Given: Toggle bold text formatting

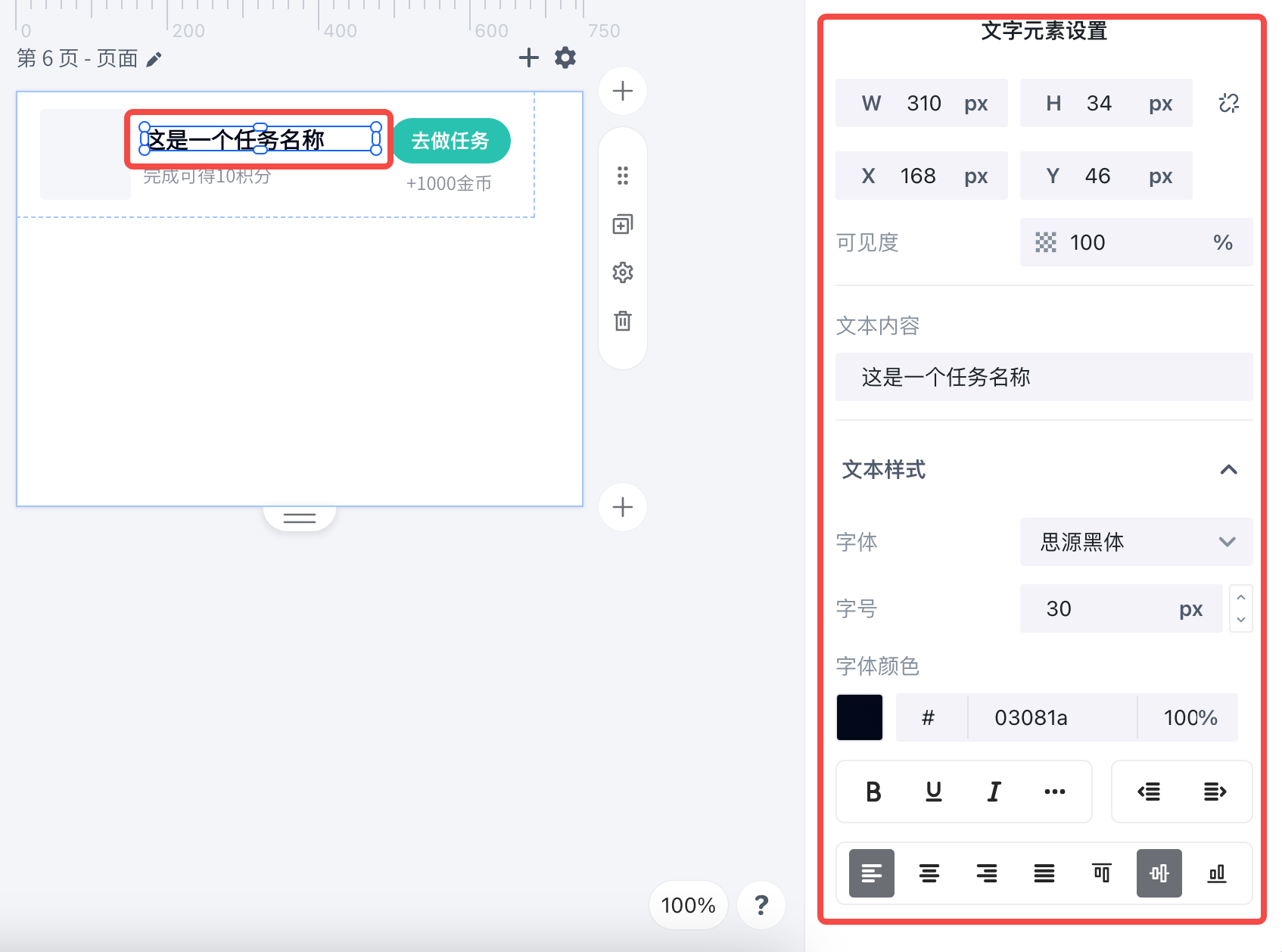Looking at the screenshot, I should point(873,792).
